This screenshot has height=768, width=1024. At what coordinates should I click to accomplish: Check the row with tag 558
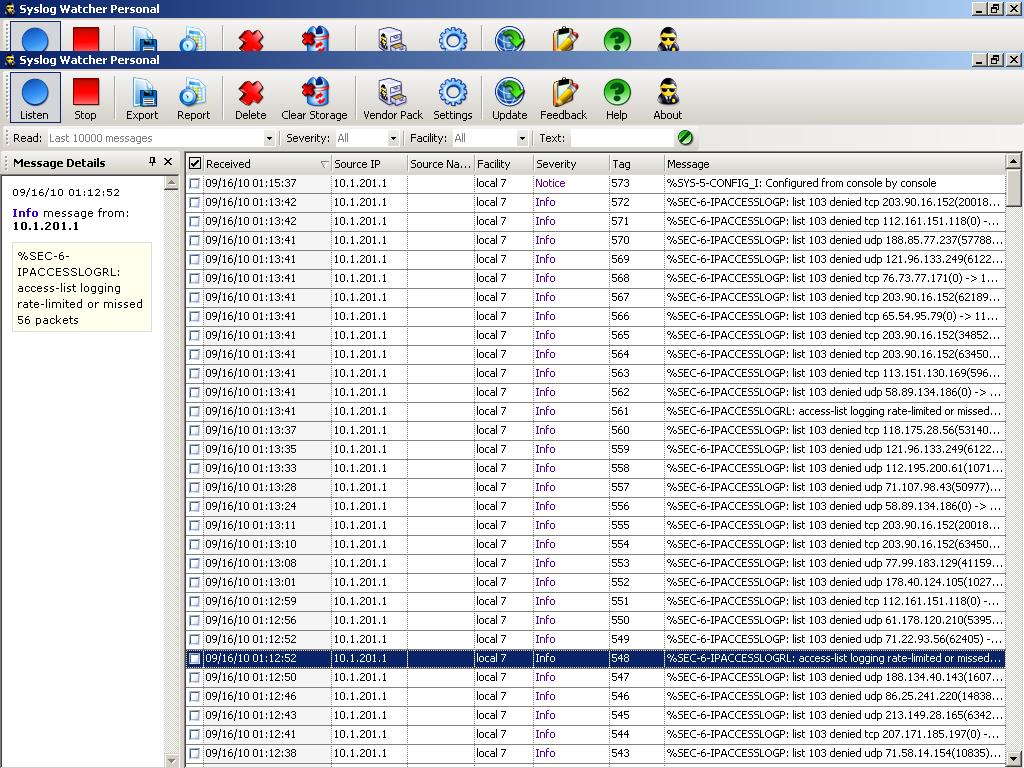point(195,468)
